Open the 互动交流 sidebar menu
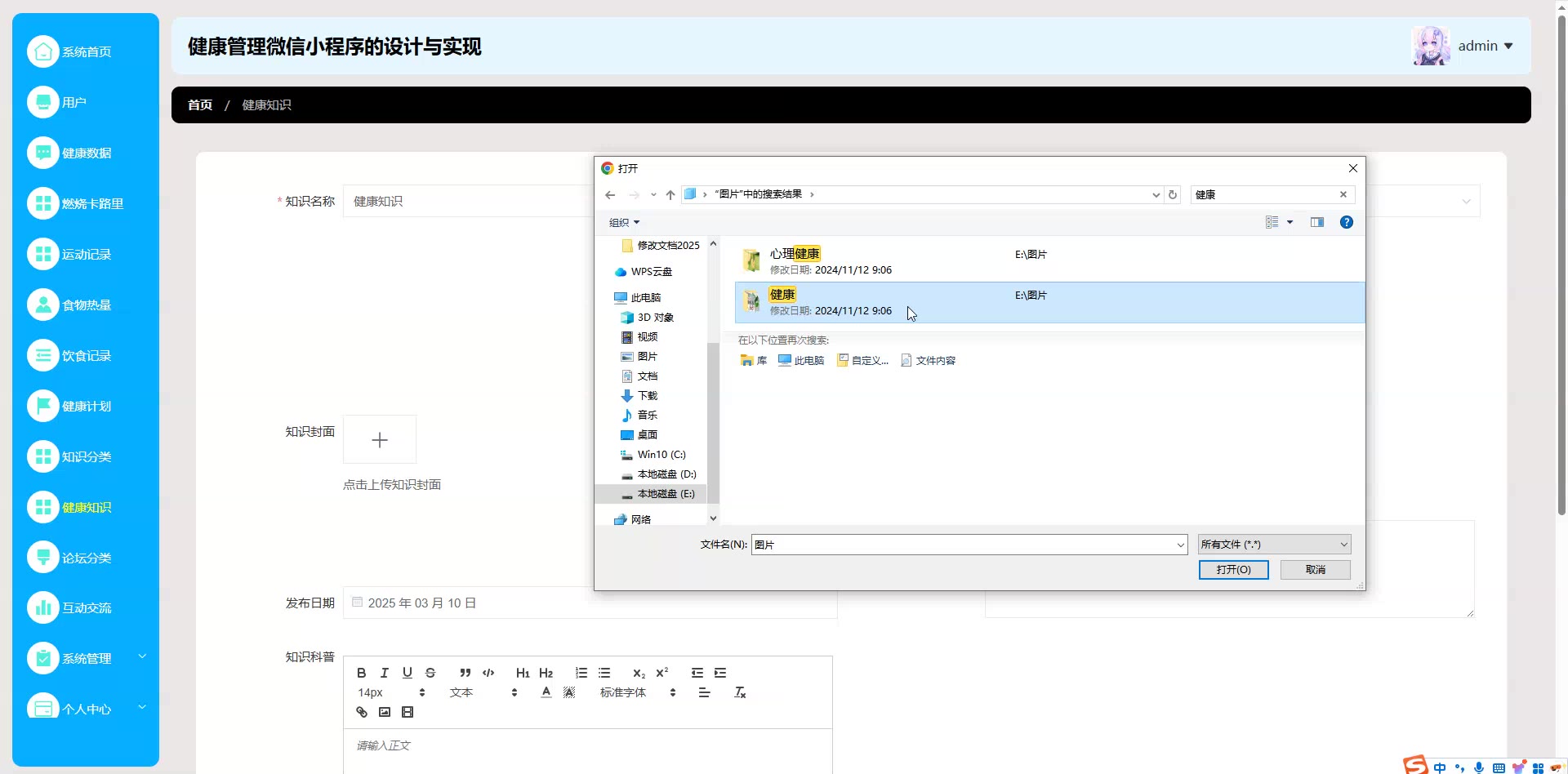Image resolution: width=1568 pixels, height=774 pixels. tap(86, 607)
